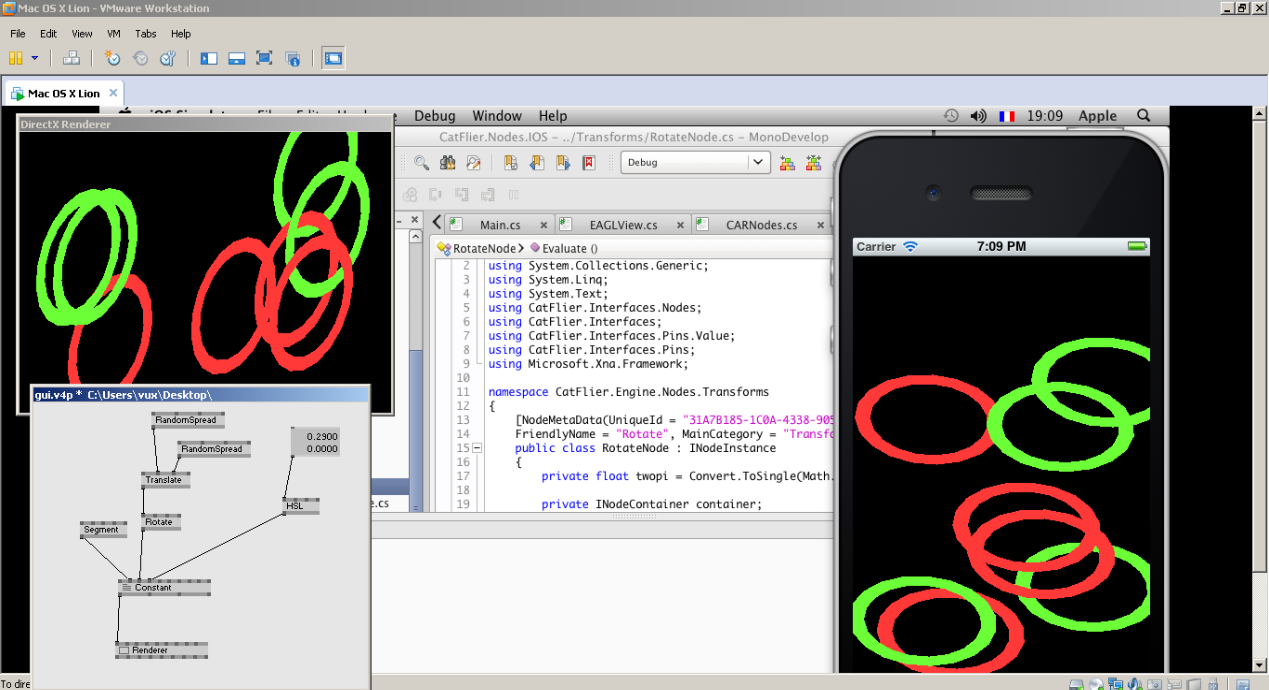The width and height of the screenshot is (1269, 690).
Task: Collapse the RotateNode class code fold
Action: point(476,448)
